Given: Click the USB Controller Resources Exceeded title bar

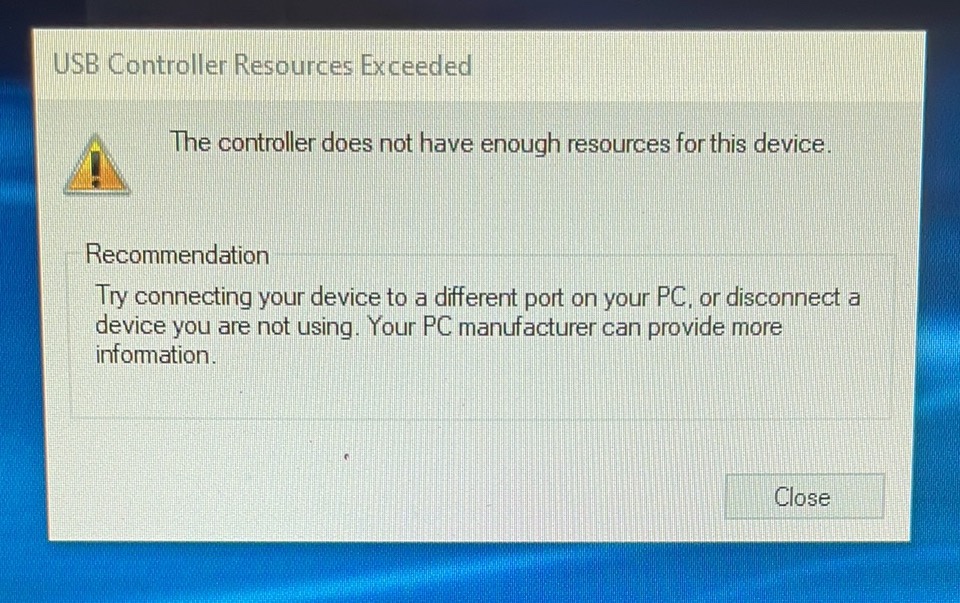Looking at the screenshot, I should pos(479,66).
